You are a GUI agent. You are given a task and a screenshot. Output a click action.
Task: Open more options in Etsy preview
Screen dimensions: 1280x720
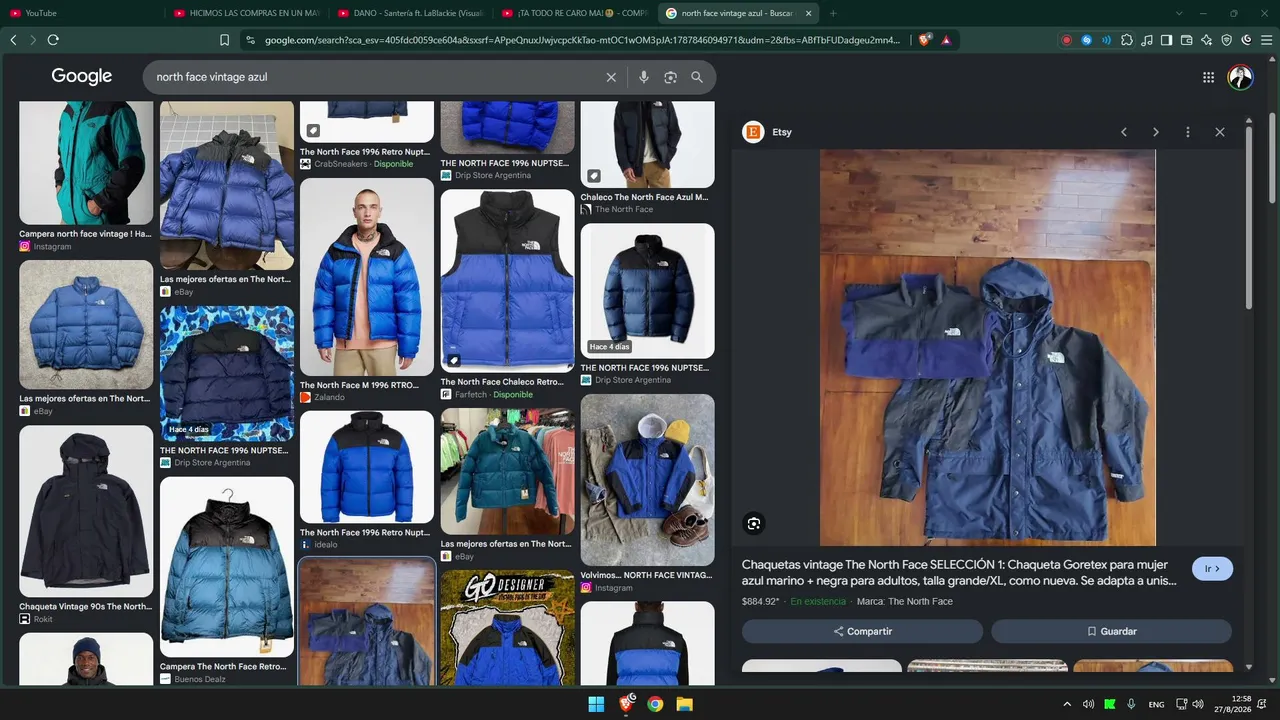(x=1188, y=132)
